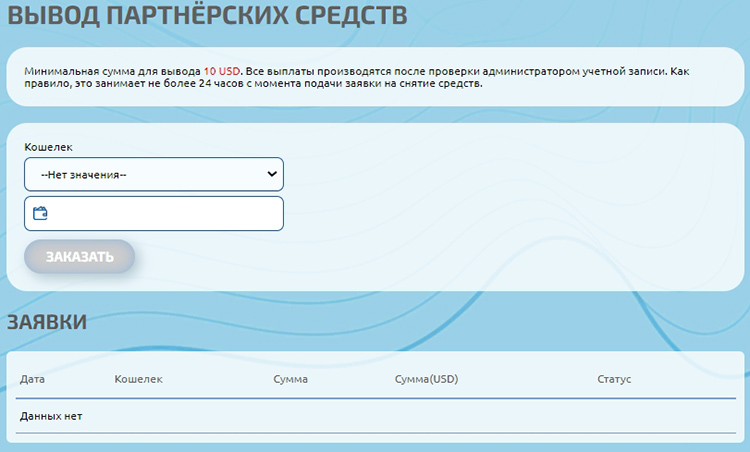Click the "Минимальная сумма для вывода" text

(110, 72)
